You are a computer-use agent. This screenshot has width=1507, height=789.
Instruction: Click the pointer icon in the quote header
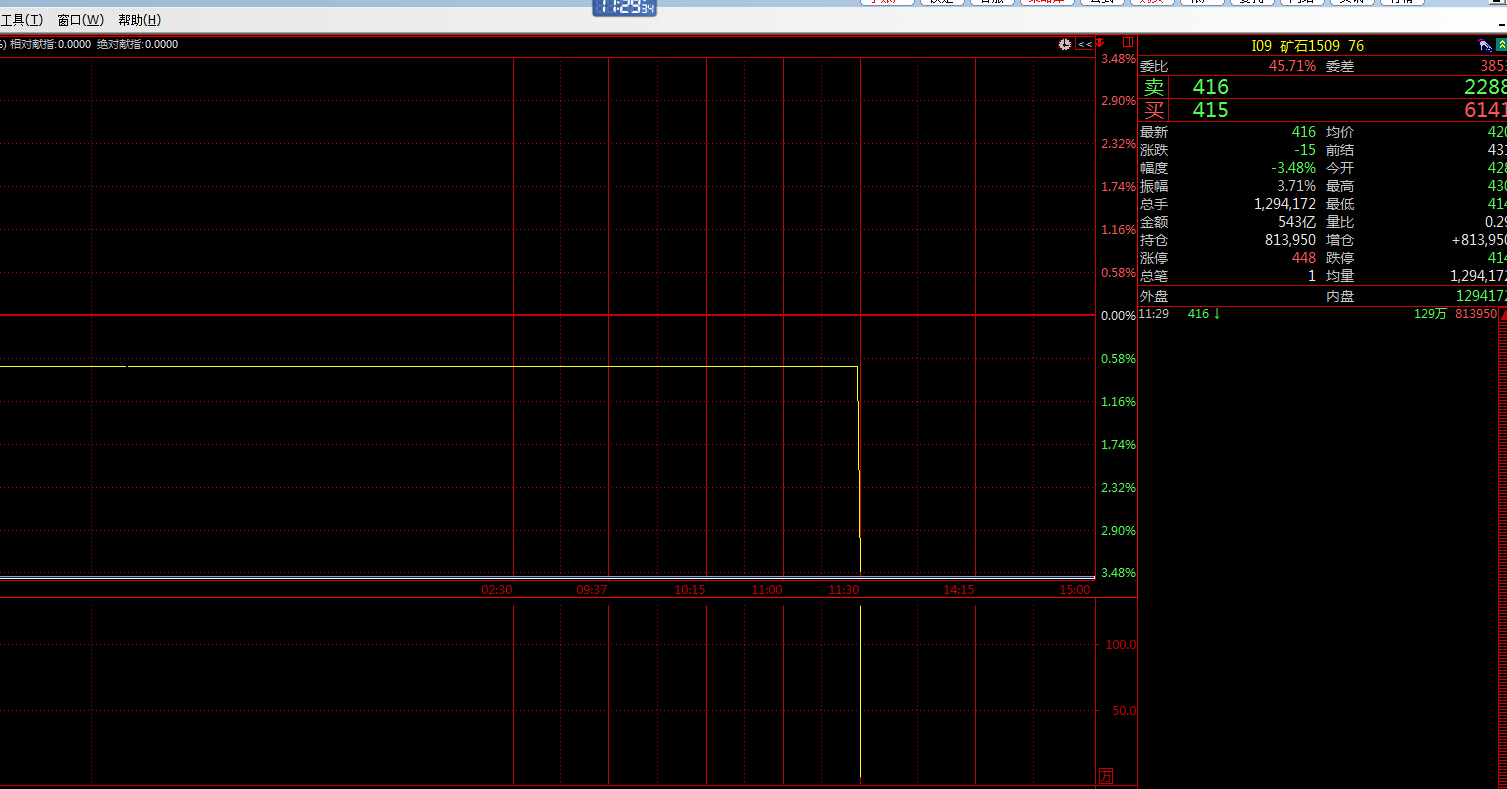point(1484,46)
